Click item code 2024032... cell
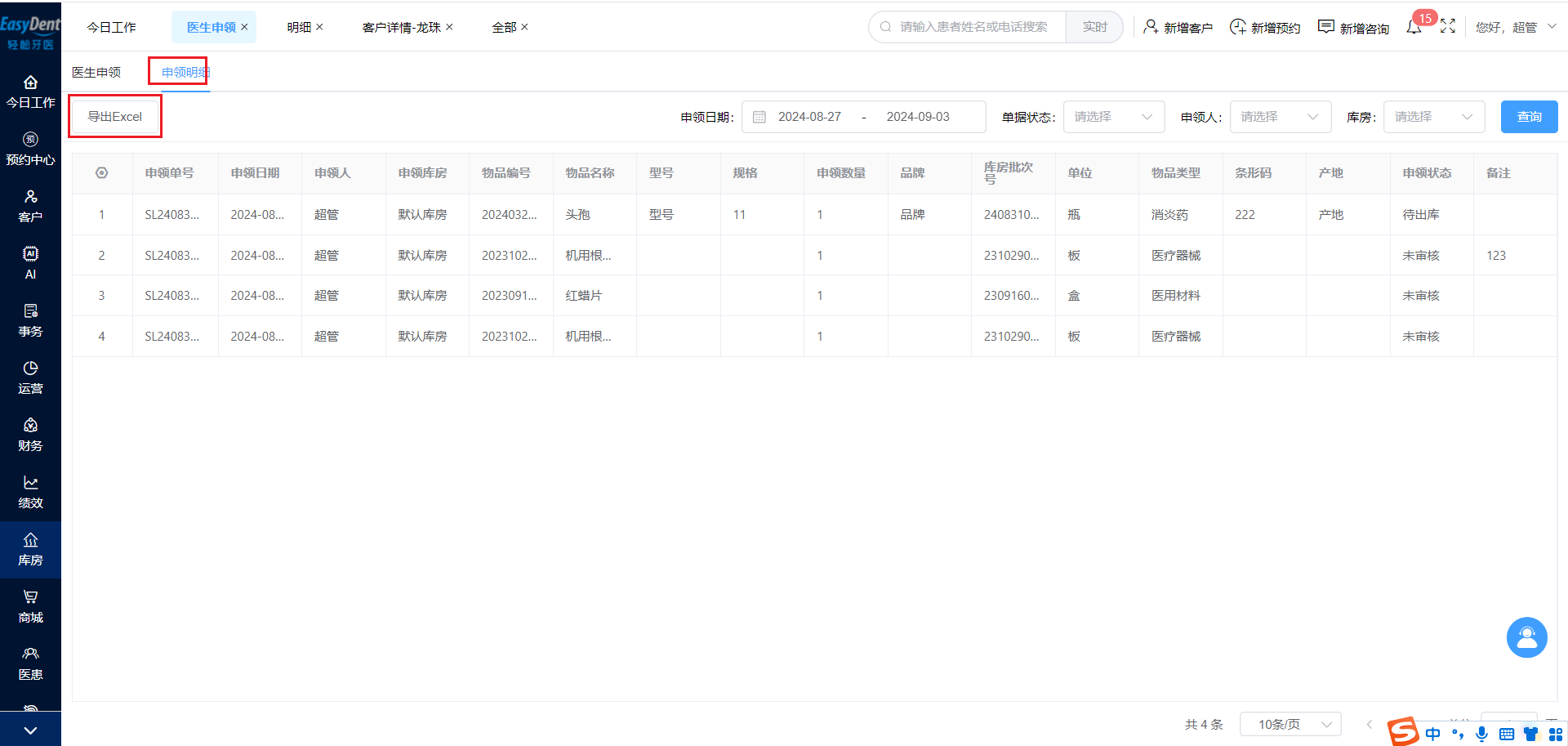This screenshot has height=746, width=1568. (509, 215)
